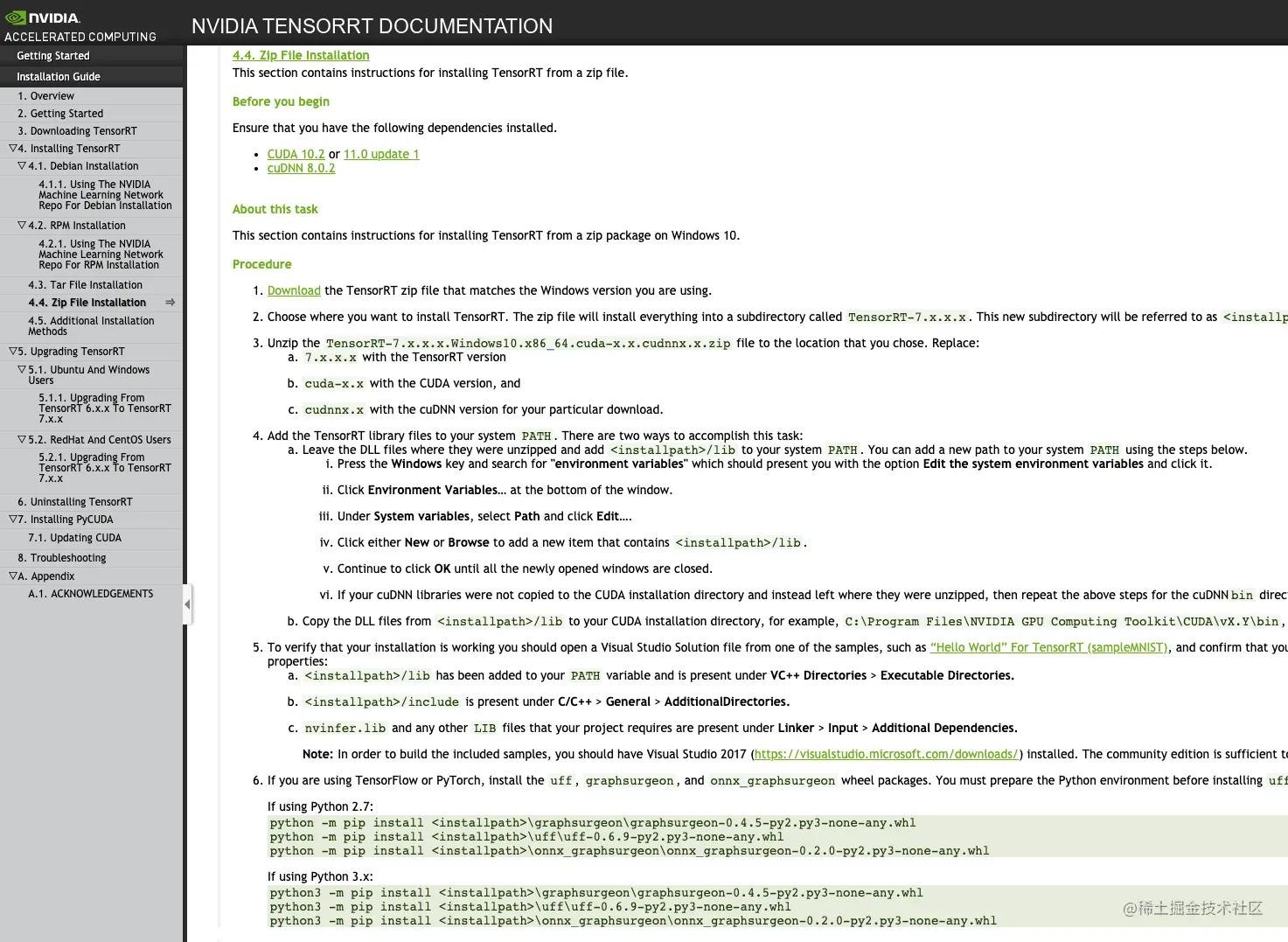Open 4.2.1 NVIDIA Repo For RPM Installation
Screen dimensions: 1288x942
[x=101, y=255]
